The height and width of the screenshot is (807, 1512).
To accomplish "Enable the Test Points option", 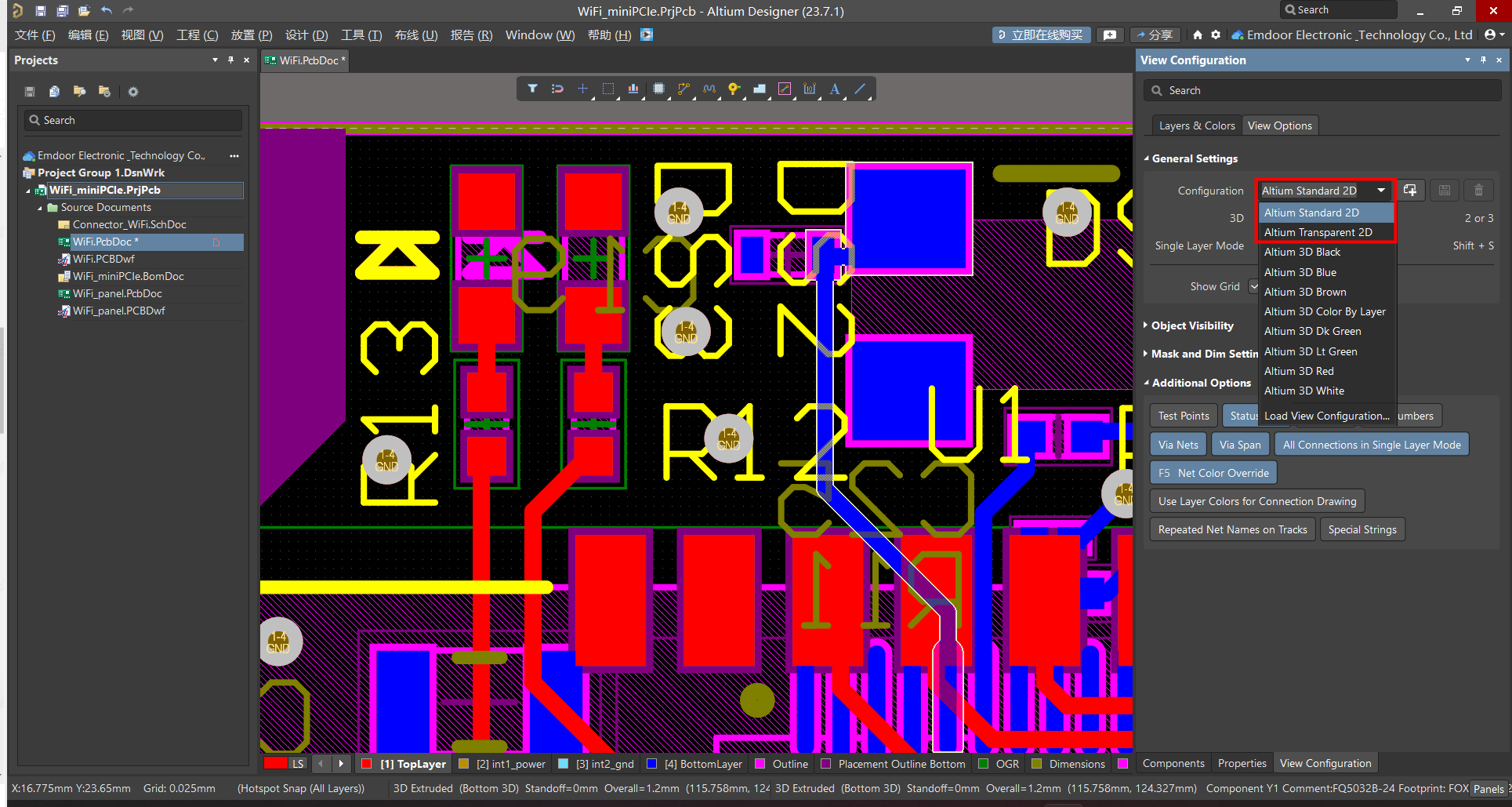I will (x=1183, y=416).
